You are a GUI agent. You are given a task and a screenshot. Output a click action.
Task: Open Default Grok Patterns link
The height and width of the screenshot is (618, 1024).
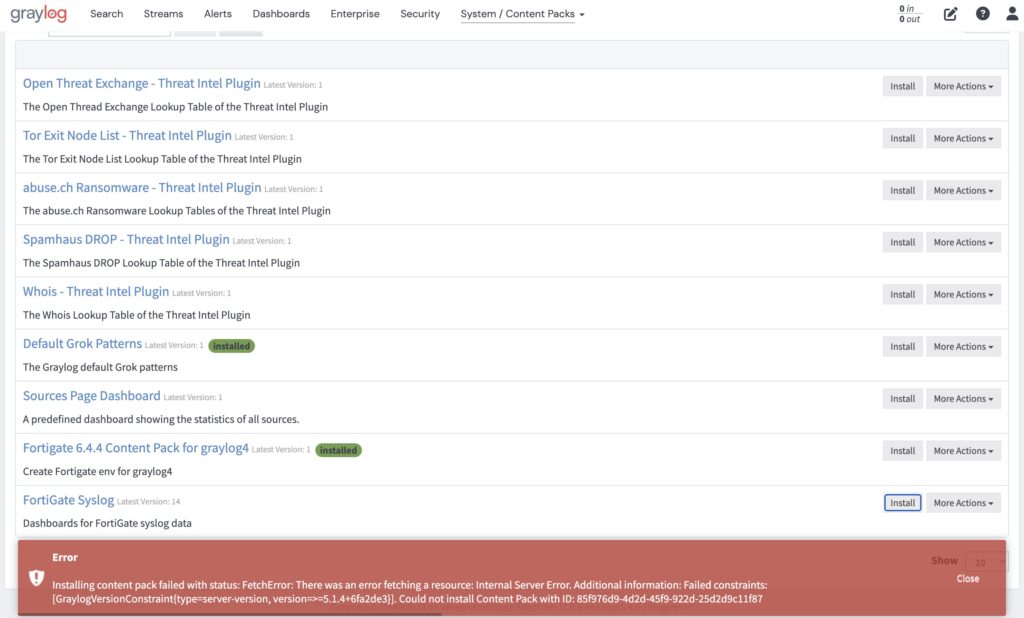(82, 344)
